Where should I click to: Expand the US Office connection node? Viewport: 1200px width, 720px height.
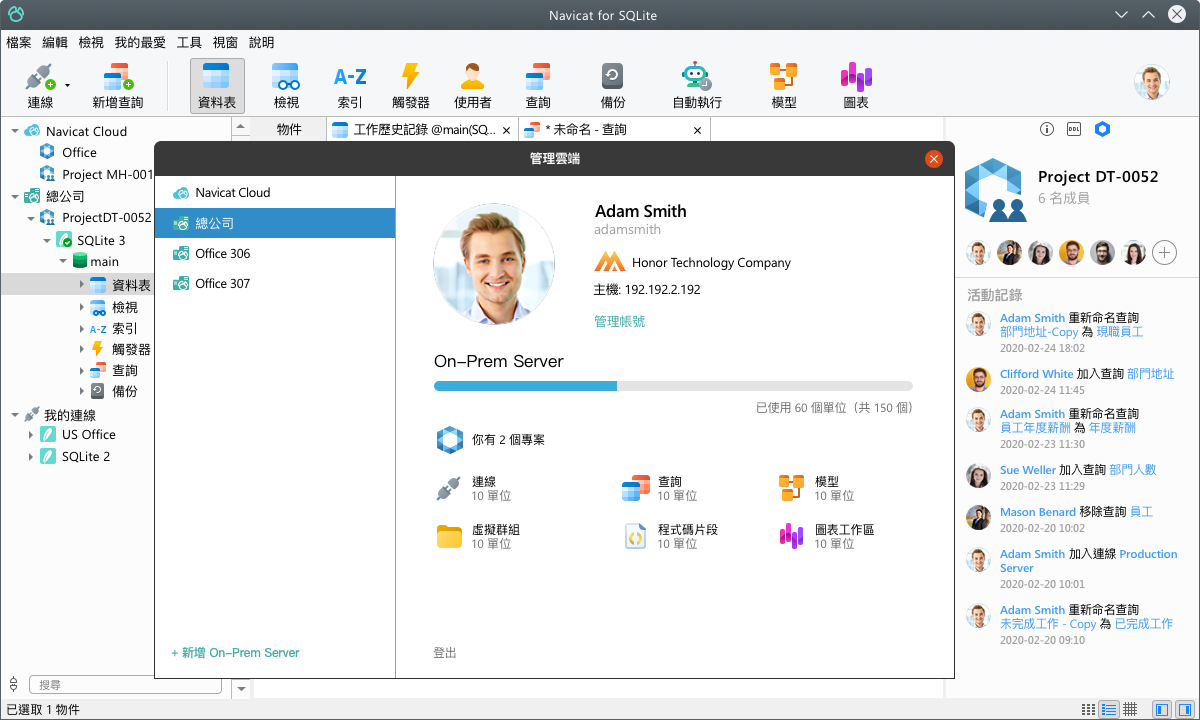click(31, 435)
